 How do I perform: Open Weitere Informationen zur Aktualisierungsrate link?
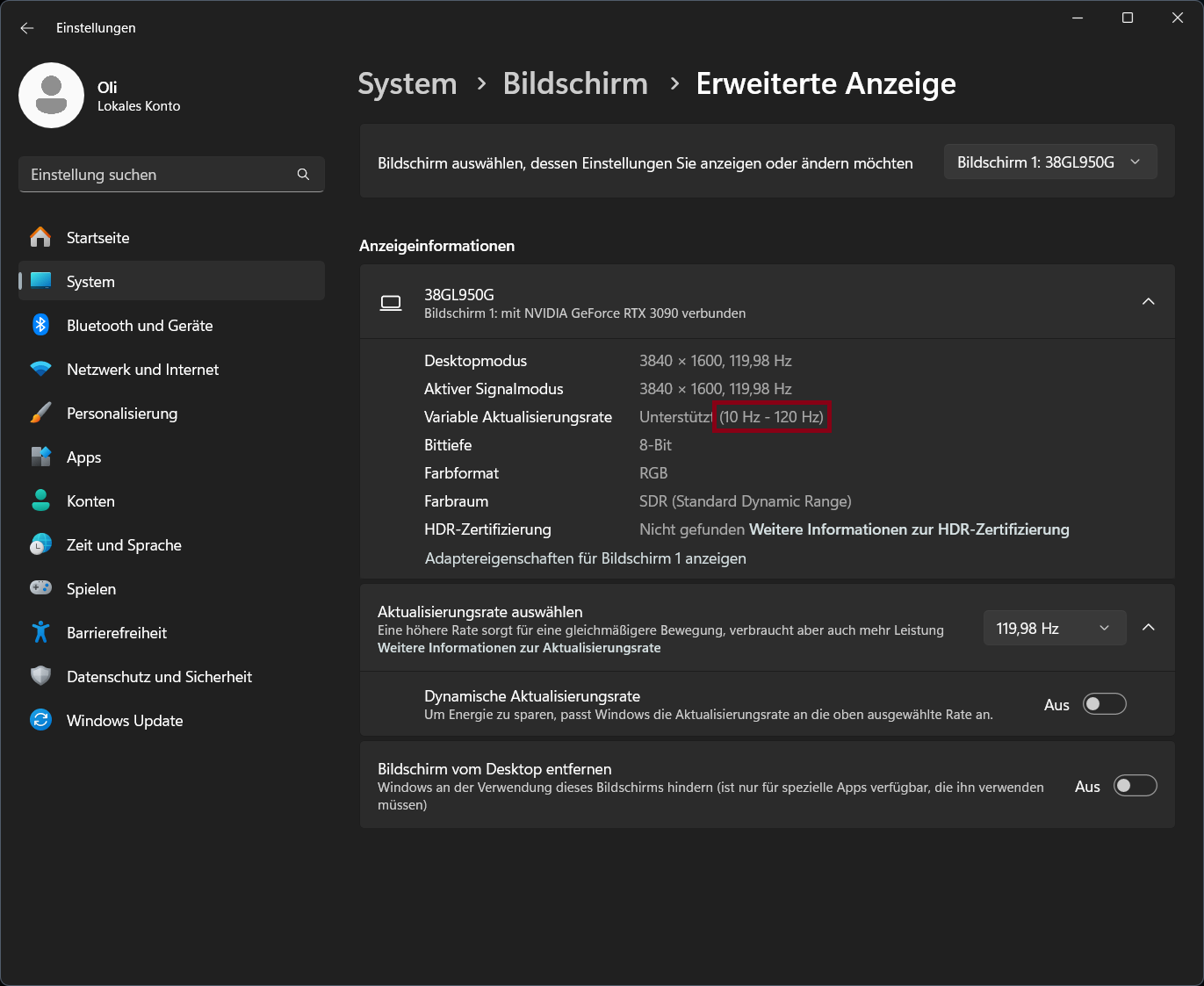[519, 648]
